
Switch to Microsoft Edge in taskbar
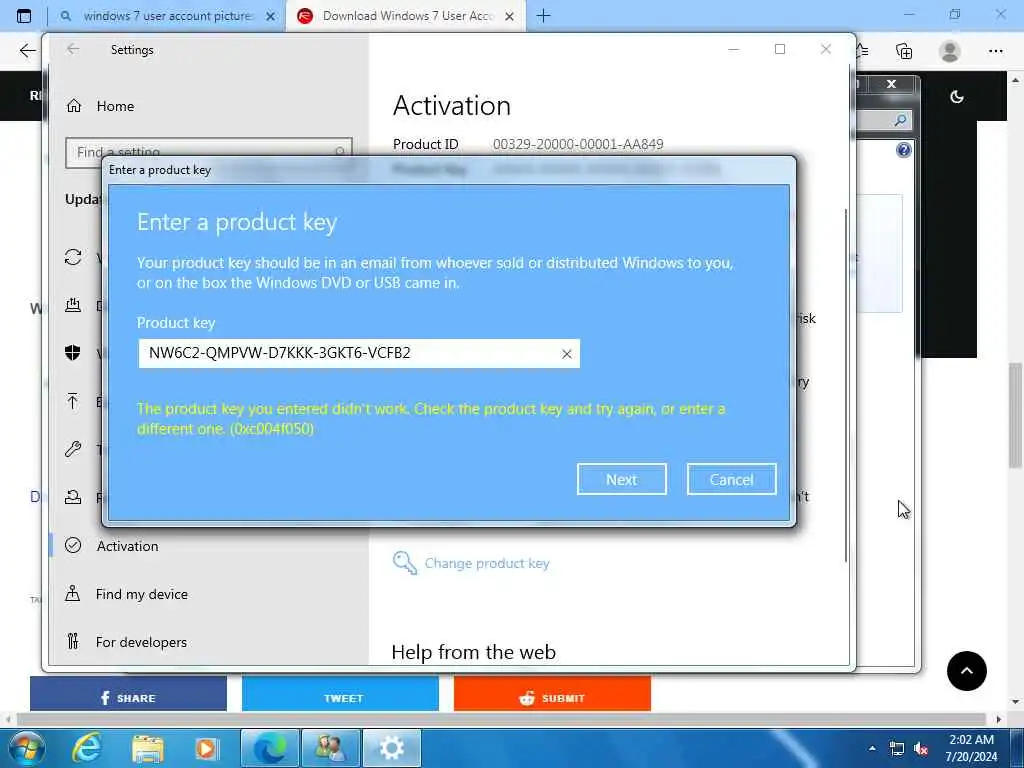[270, 748]
